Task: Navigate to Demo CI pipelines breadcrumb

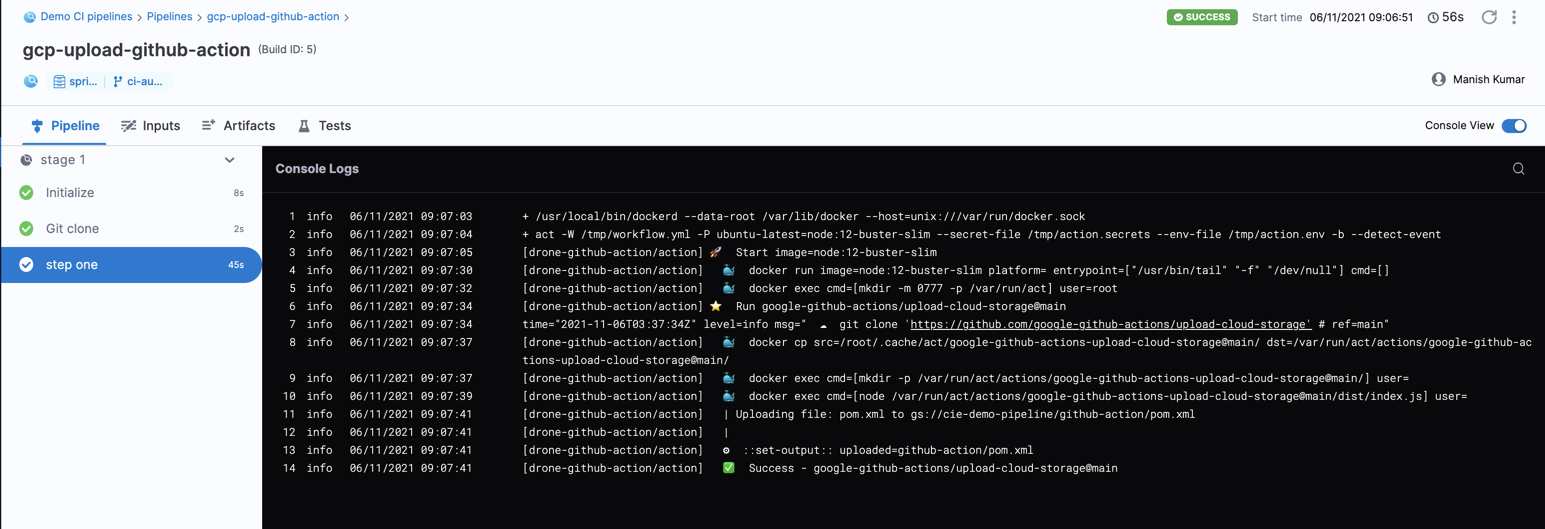Action: pyautogui.click(x=86, y=17)
